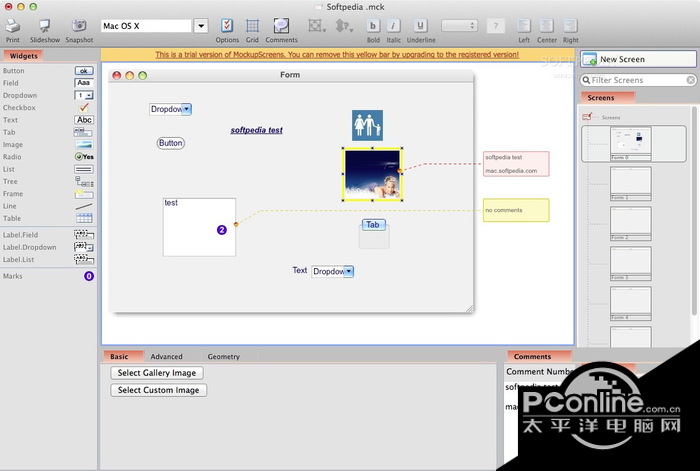Screen dimensions: 700x471
Task: Open the Dropdown next to Text label
Action: [333, 271]
